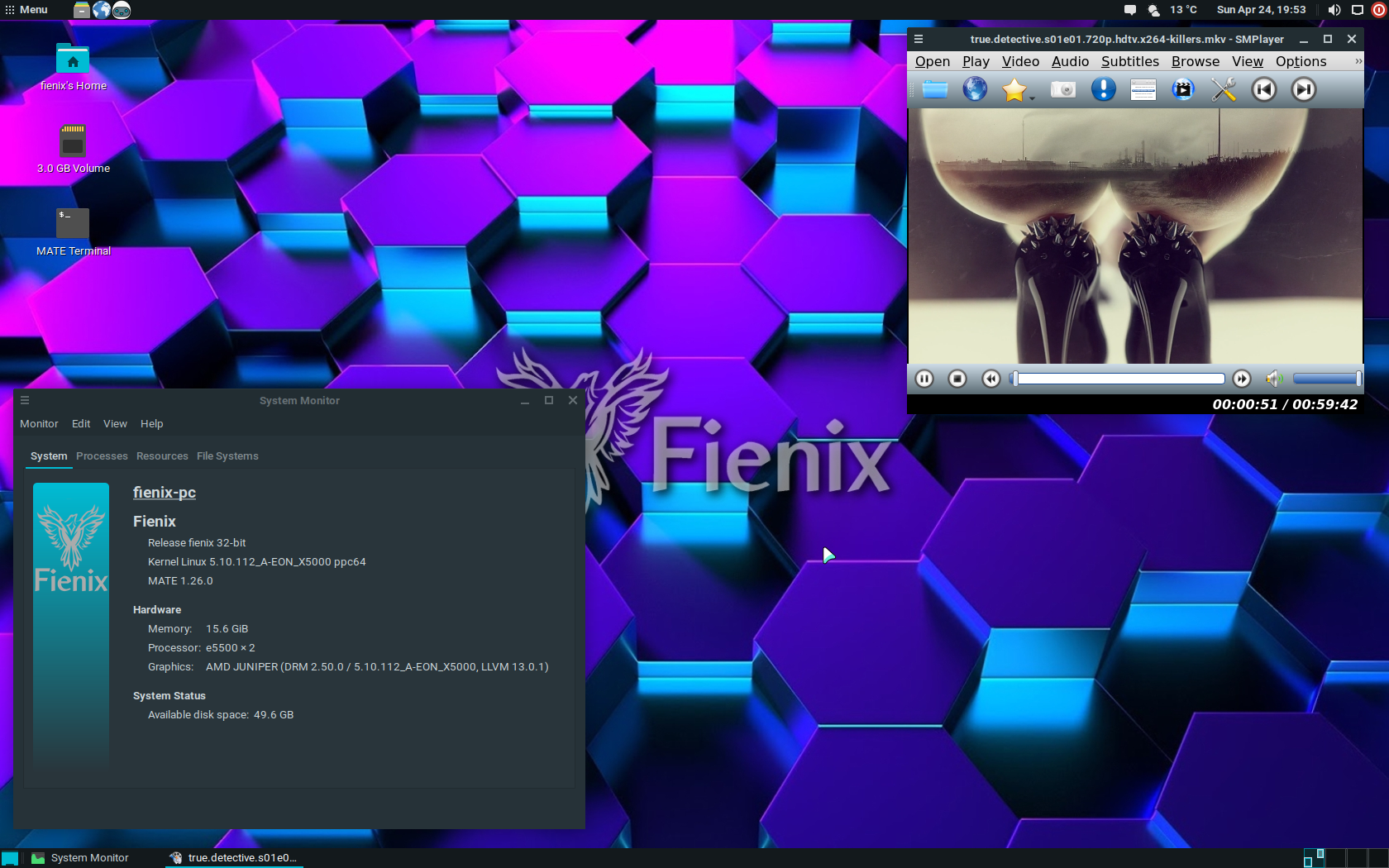Image resolution: width=1389 pixels, height=868 pixels.
Task: Pause the video playback
Action: click(x=924, y=379)
